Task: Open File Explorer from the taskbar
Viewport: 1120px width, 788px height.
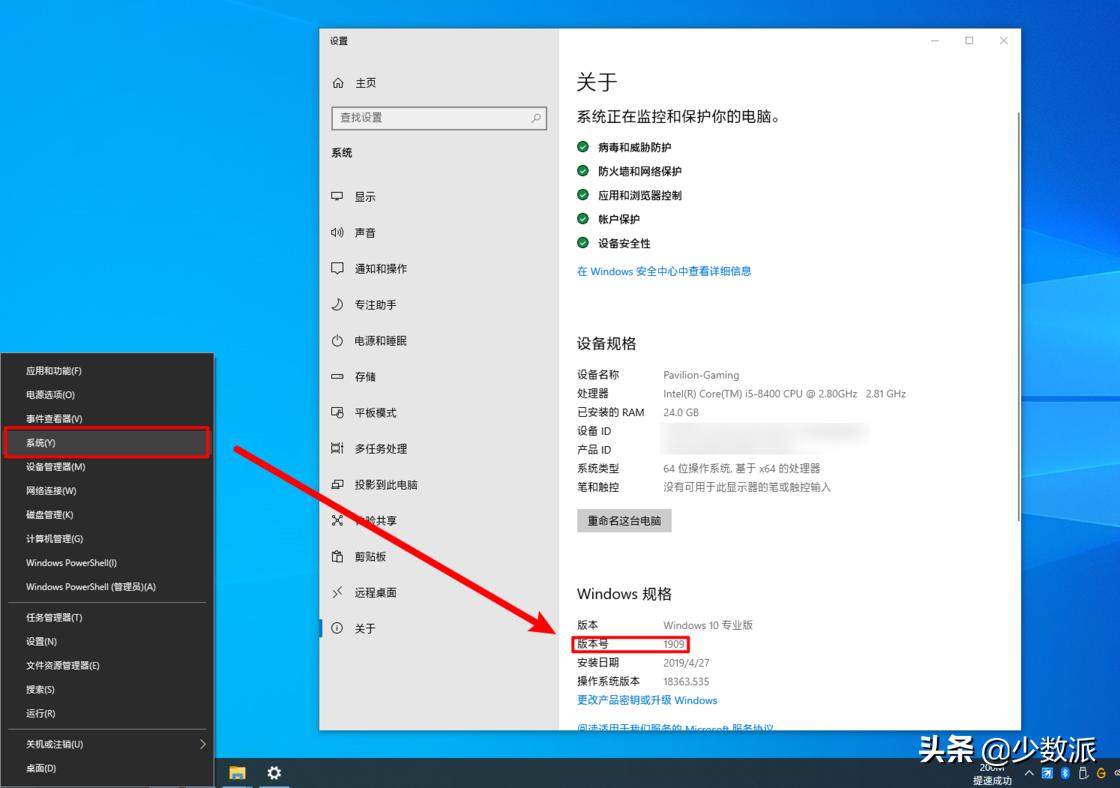Action: click(236, 773)
